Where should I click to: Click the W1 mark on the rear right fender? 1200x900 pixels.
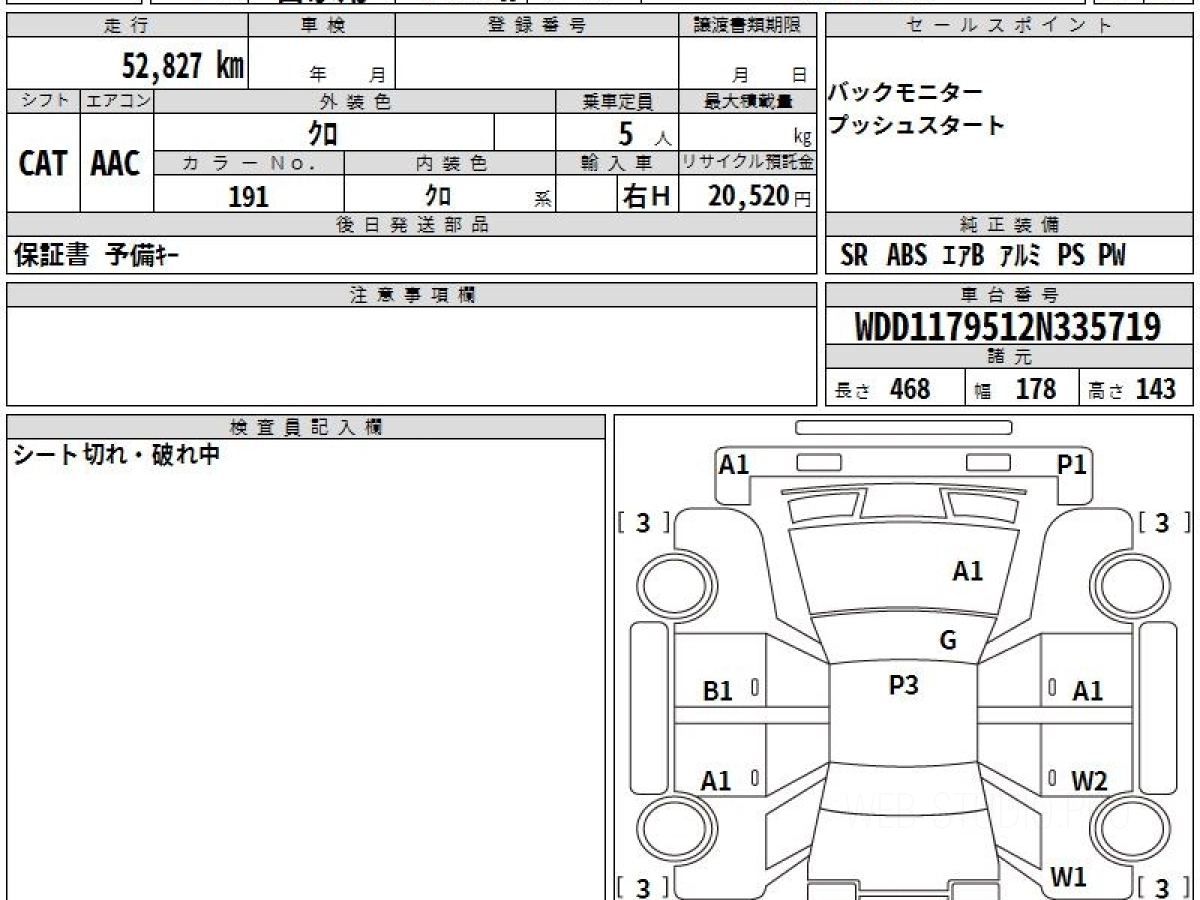point(1069,878)
